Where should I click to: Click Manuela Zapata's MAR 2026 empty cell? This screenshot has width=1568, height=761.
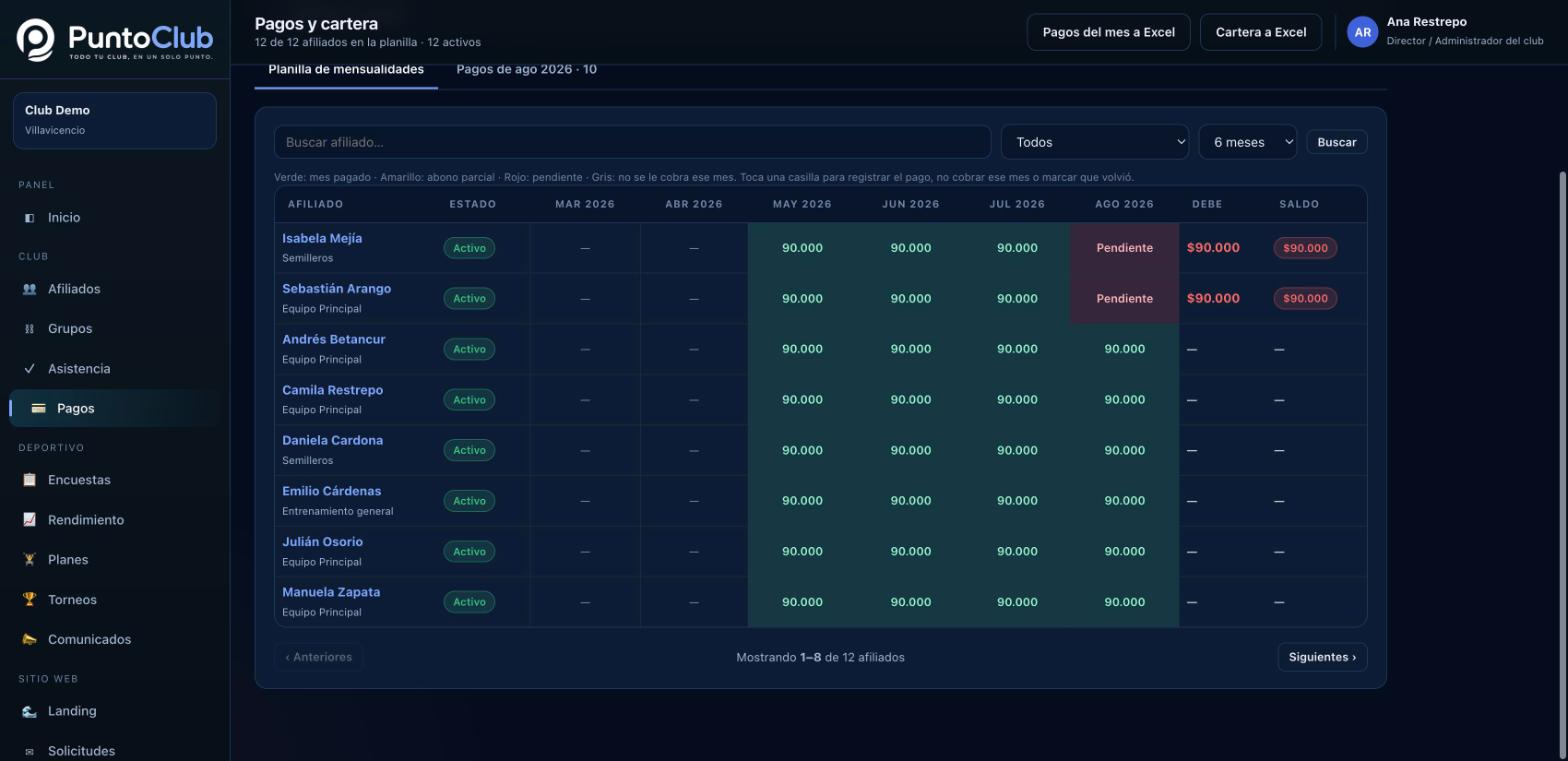tap(585, 602)
